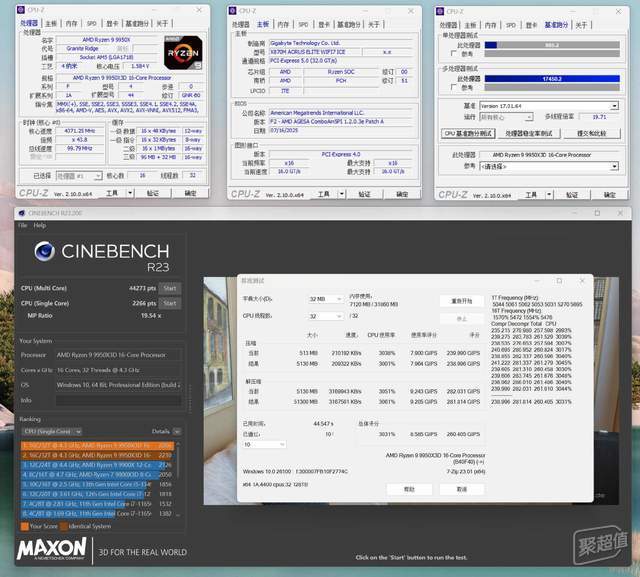Click the Identical System legend swatch
This screenshot has height=577, width=640.
(x=64, y=526)
